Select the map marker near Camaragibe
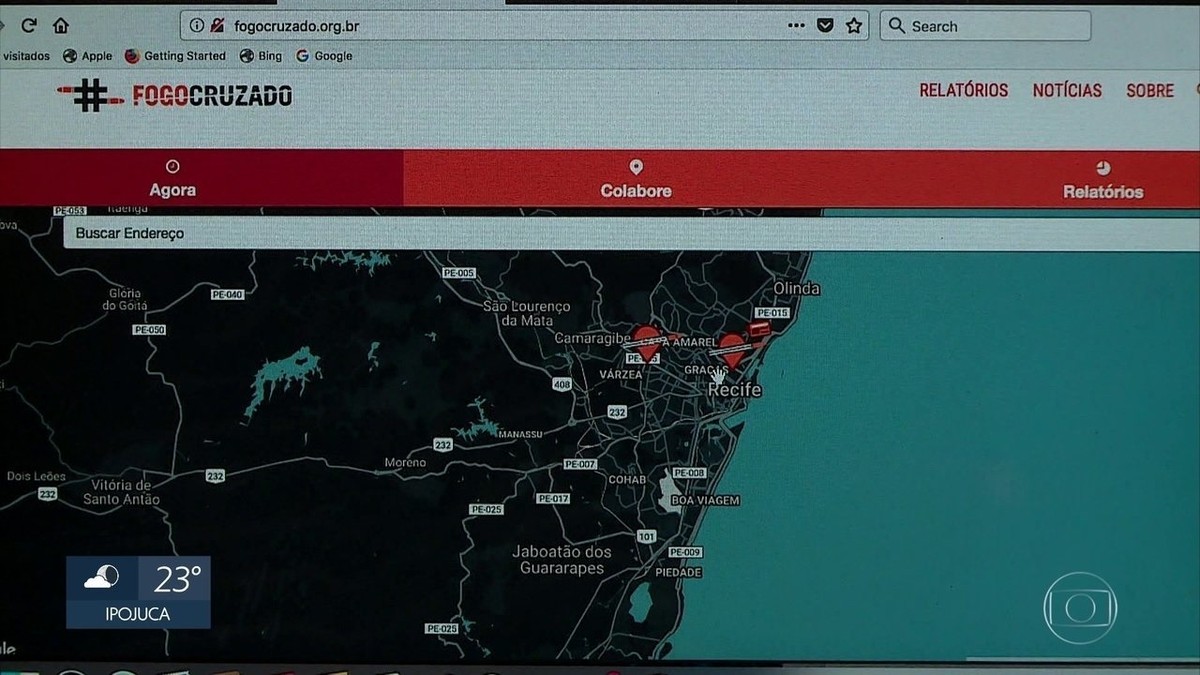 pyautogui.click(x=647, y=341)
